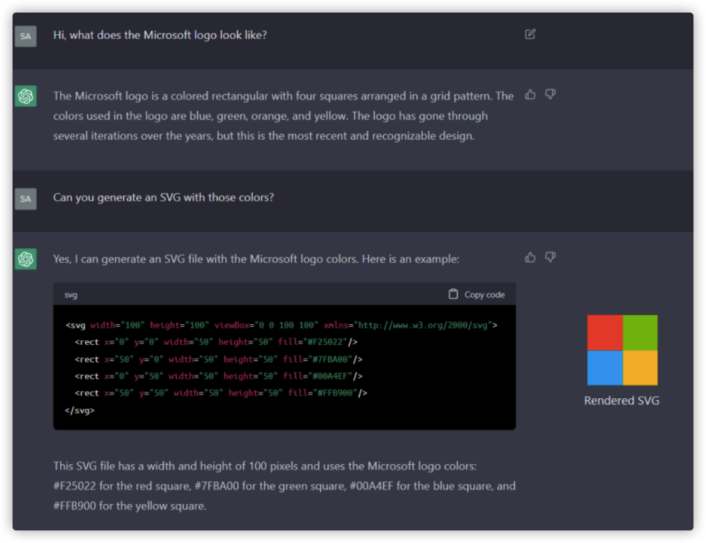Click the 'svg' language label in code header

(71, 295)
